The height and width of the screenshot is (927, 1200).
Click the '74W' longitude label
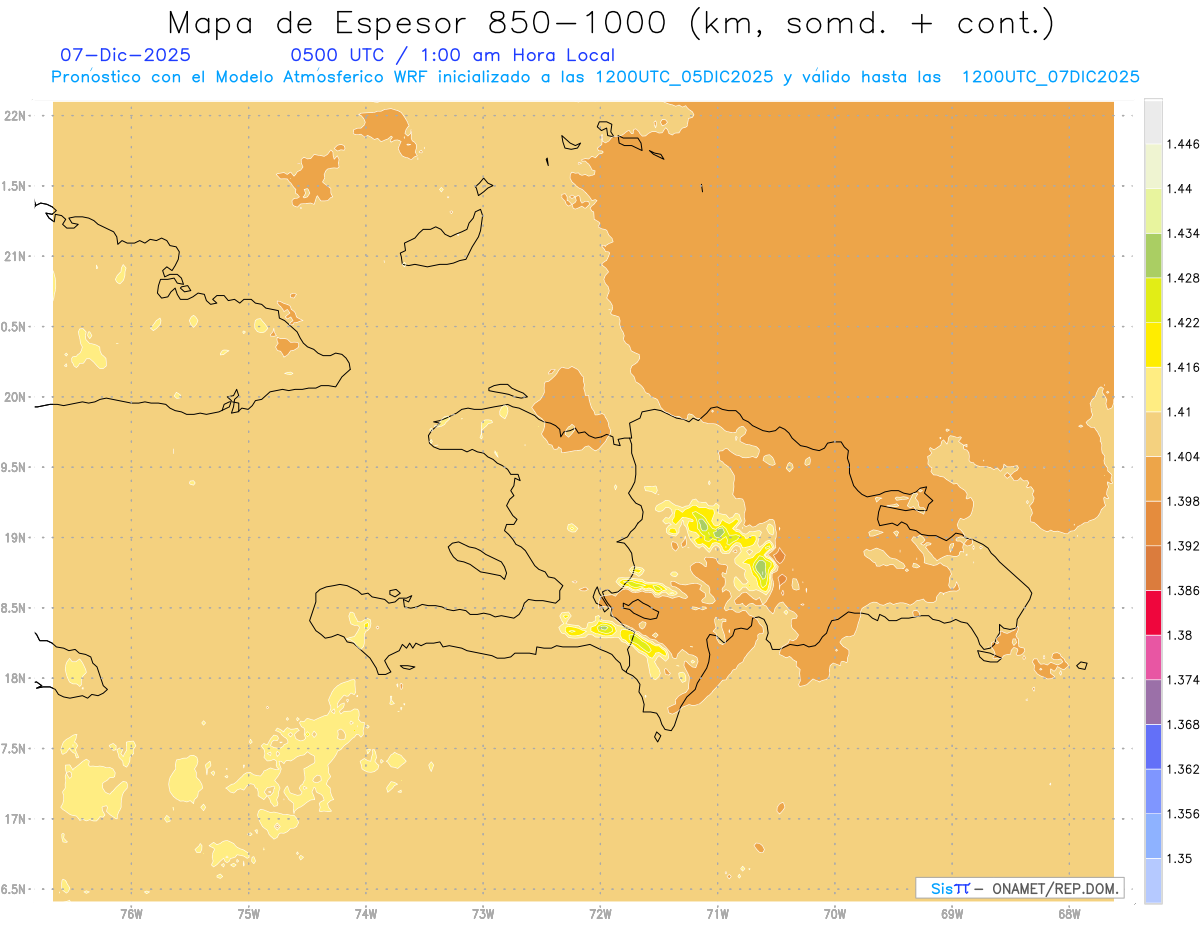[366, 913]
